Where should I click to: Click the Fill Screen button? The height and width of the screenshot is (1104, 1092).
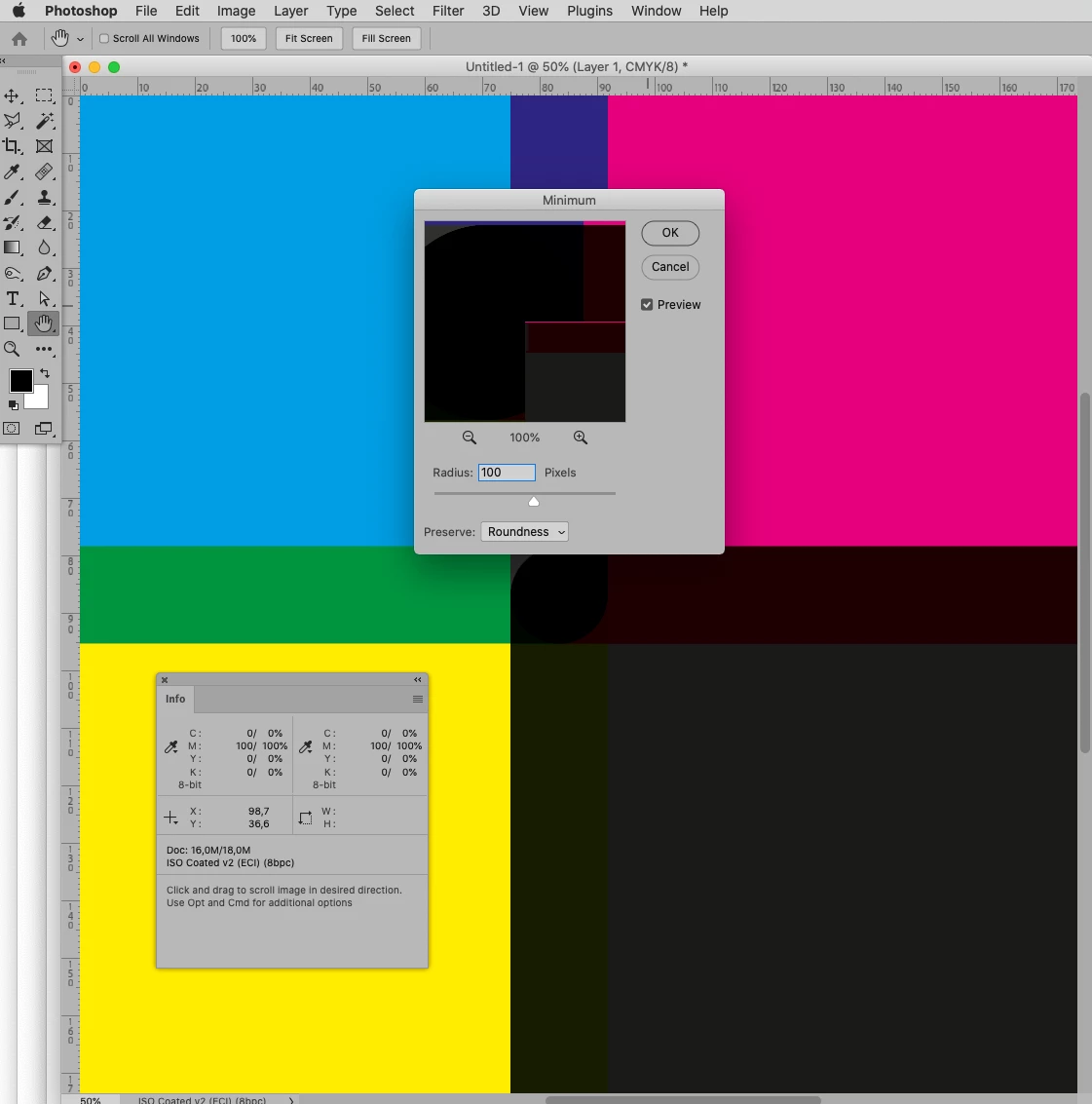pyautogui.click(x=387, y=39)
